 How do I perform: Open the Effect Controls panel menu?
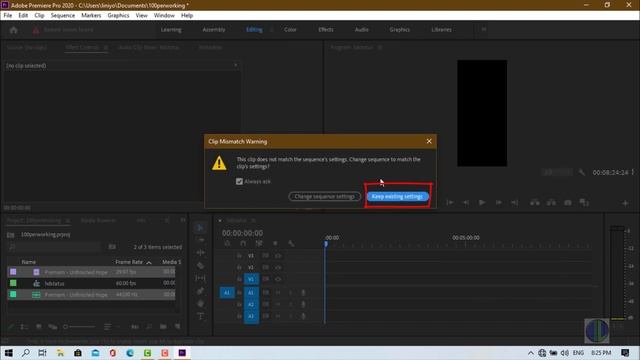point(106,47)
